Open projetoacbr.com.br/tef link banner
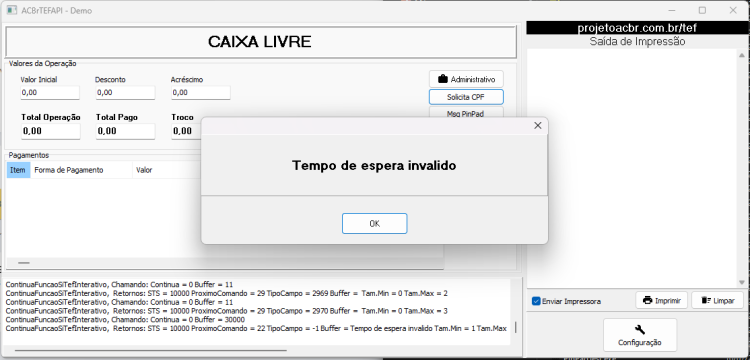Screen dimensions: 750x360 click(x=637, y=28)
